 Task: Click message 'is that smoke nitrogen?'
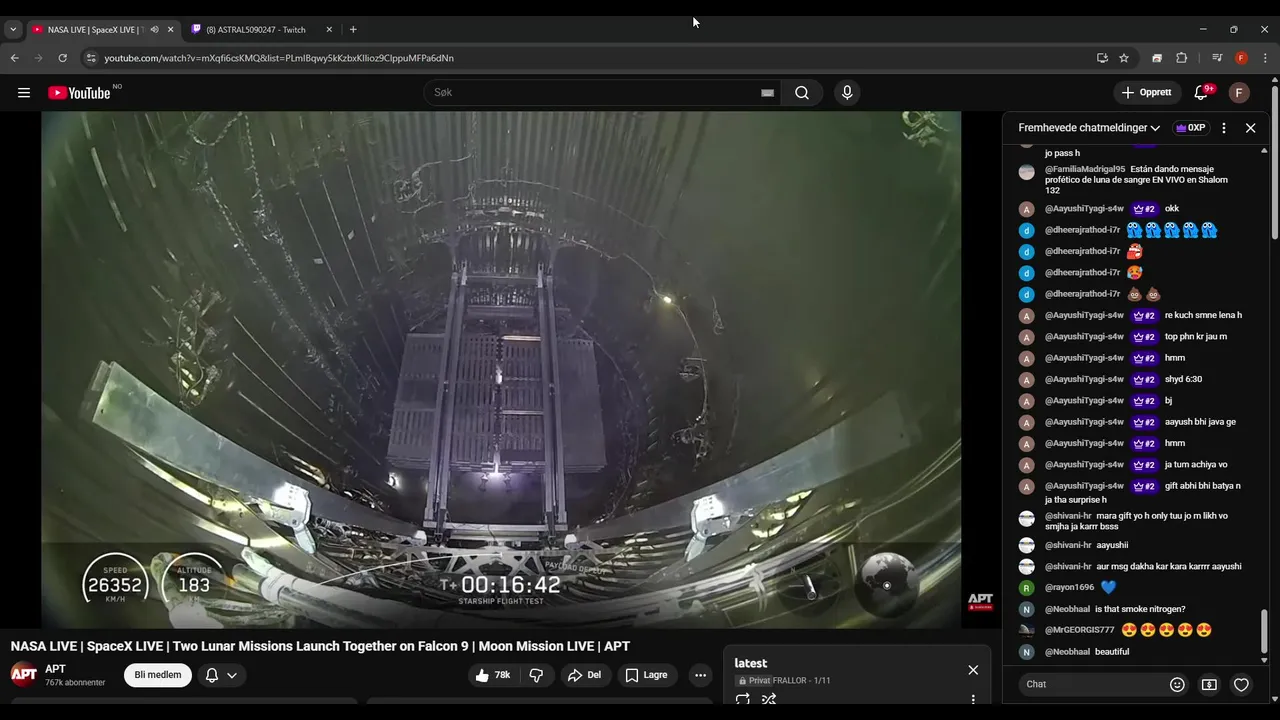[1140, 609]
